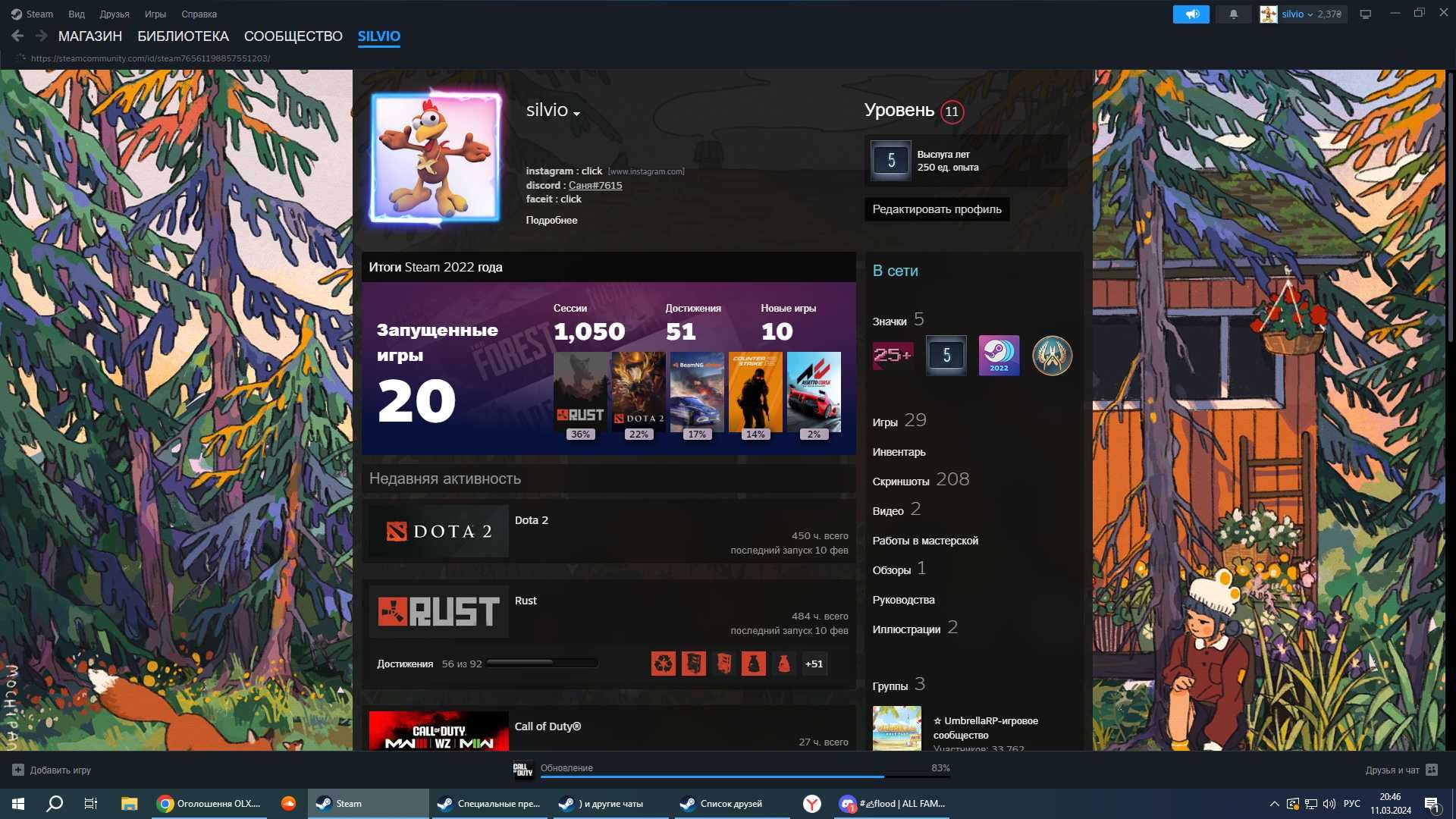
Task: Click the fourth Rust achievement icon
Action: [754, 664]
